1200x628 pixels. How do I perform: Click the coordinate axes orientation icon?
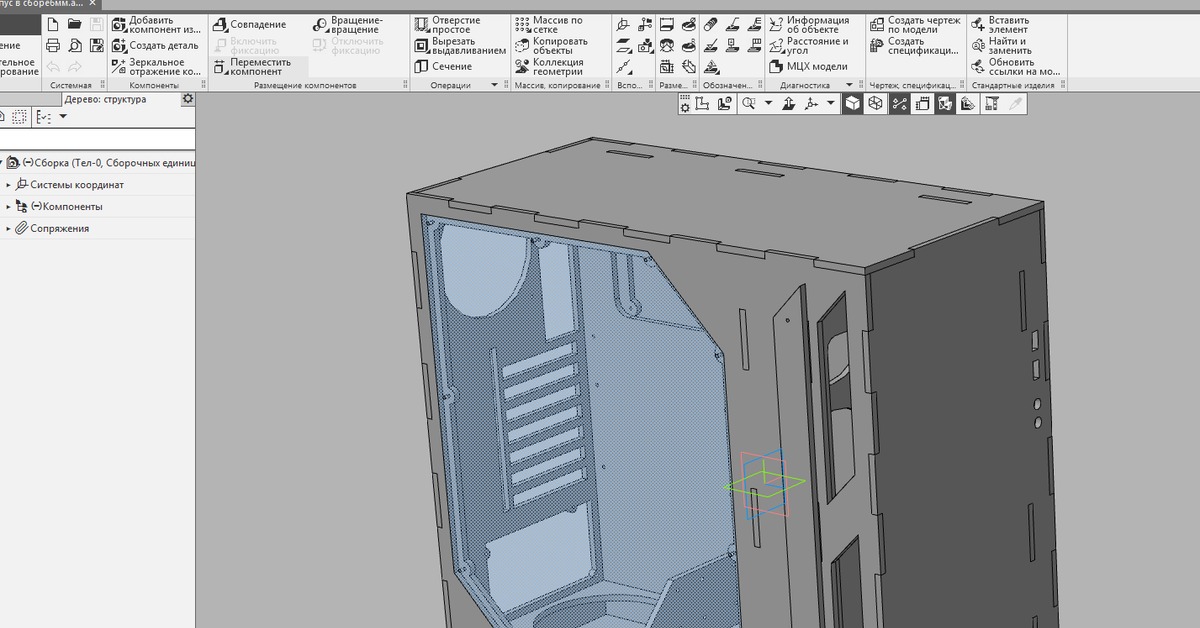[811, 103]
